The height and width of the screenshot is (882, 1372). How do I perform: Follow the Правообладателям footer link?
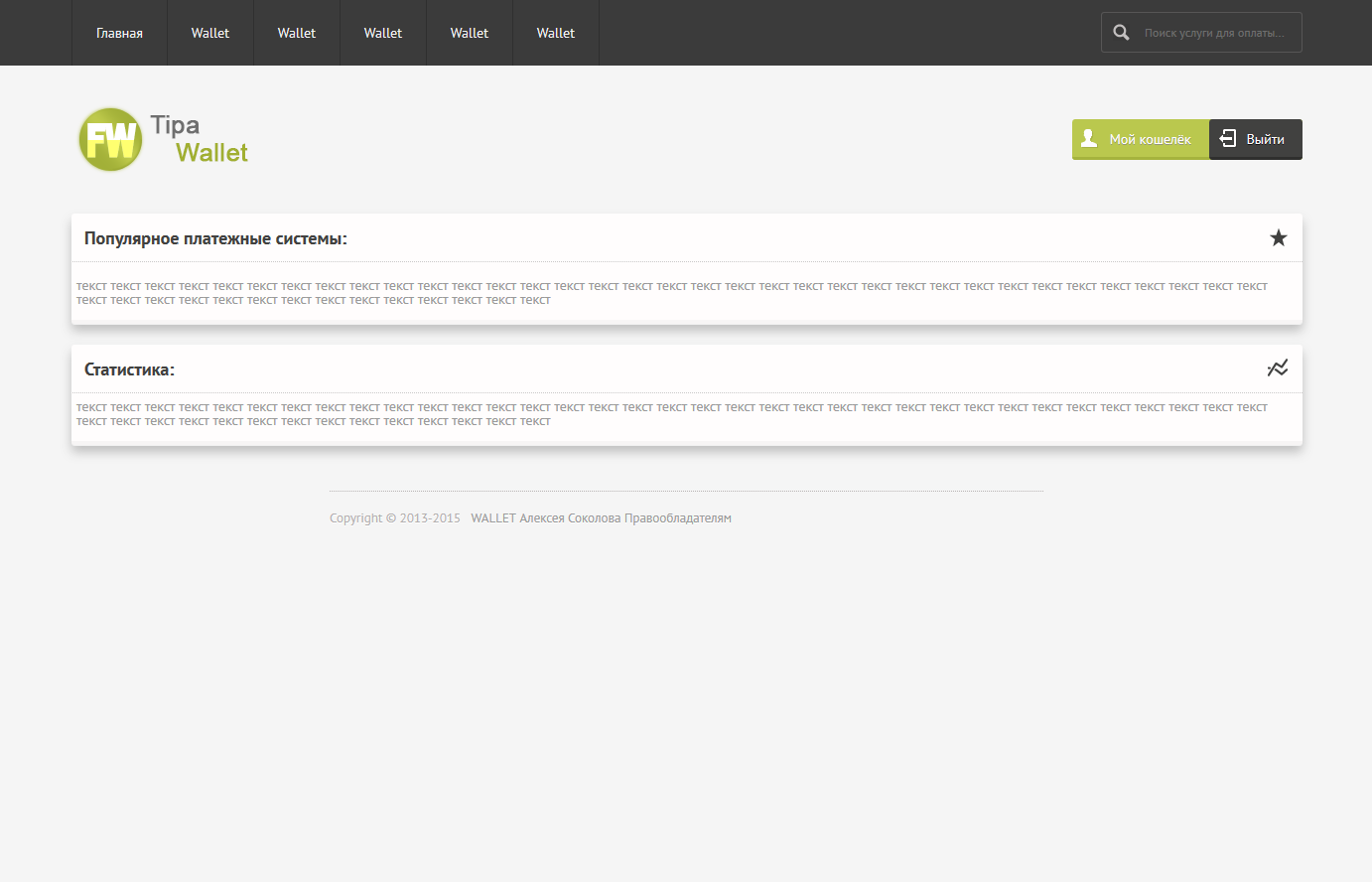coord(678,518)
